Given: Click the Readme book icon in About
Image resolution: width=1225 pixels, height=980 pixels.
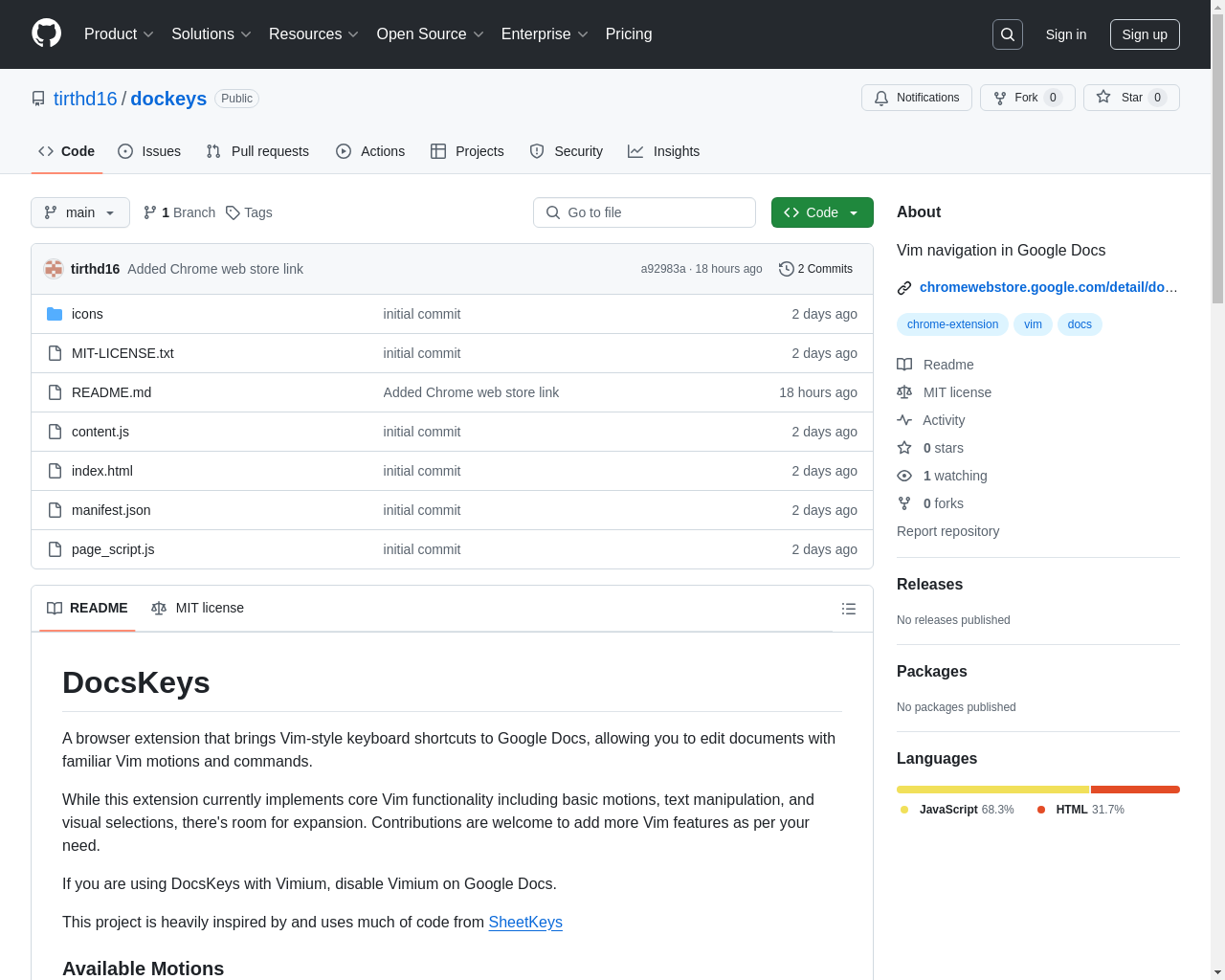Looking at the screenshot, I should click(904, 365).
